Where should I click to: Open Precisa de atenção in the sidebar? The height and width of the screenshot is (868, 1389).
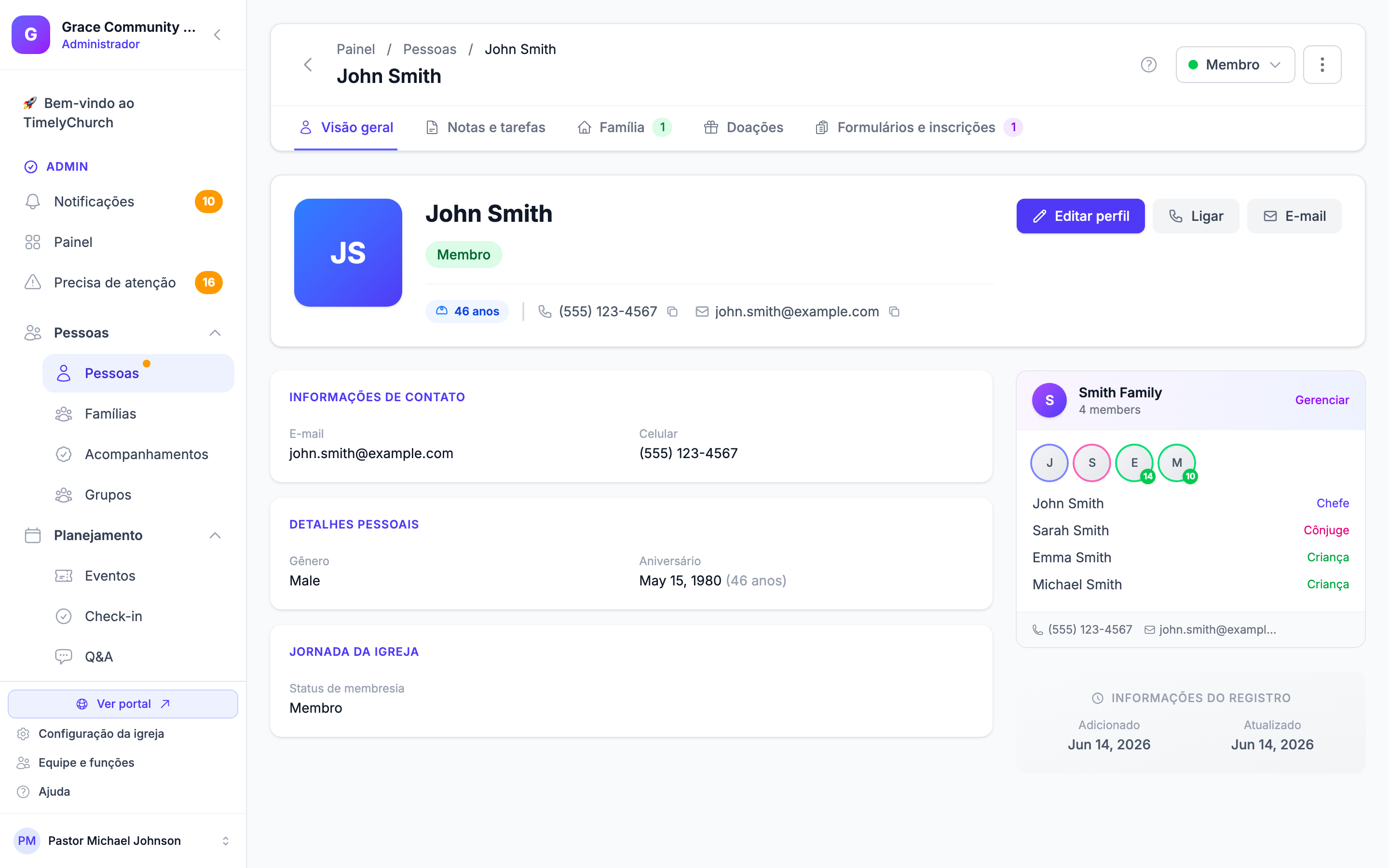coord(123,283)
